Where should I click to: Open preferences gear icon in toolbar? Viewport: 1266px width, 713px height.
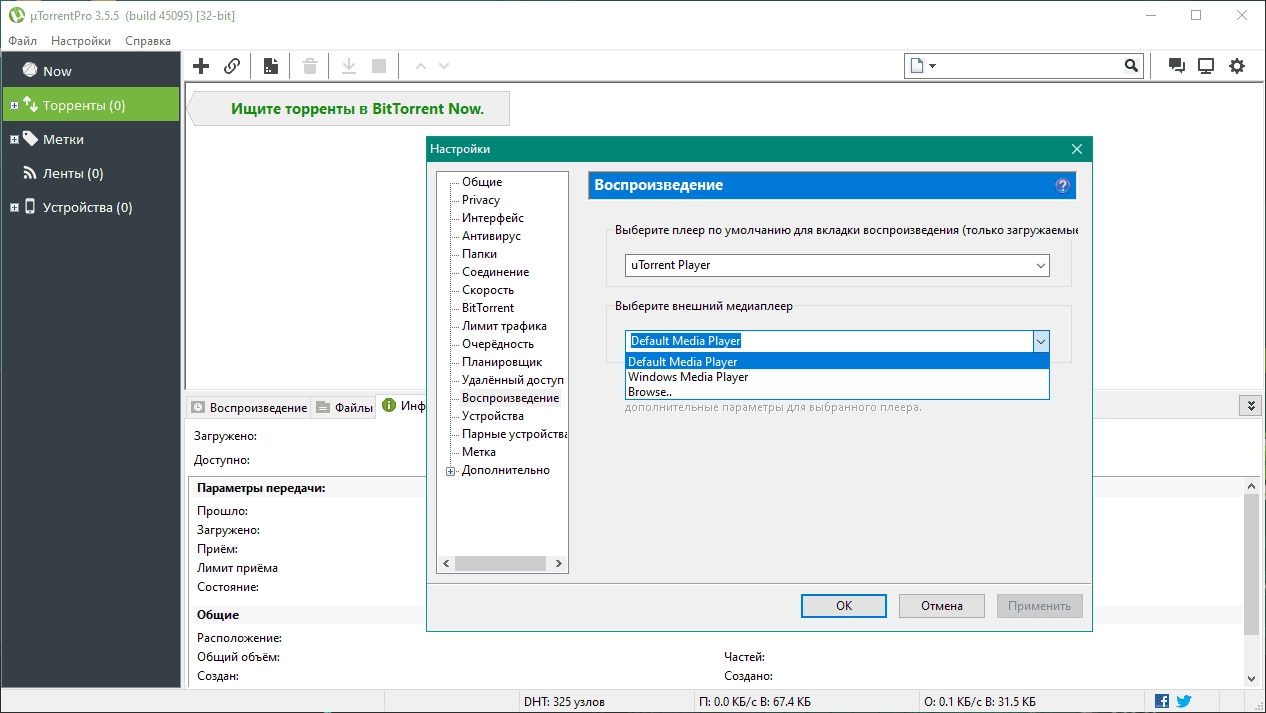[x=1237, y=66]
